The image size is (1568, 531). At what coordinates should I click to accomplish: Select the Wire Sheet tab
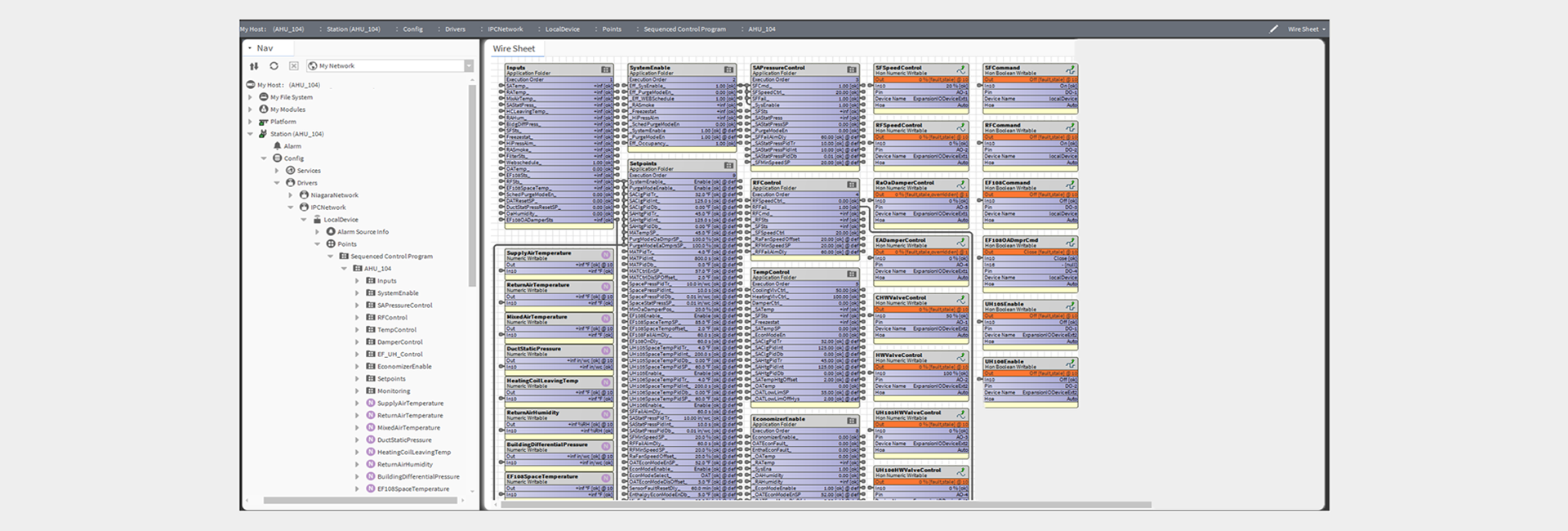coord(514,49)
